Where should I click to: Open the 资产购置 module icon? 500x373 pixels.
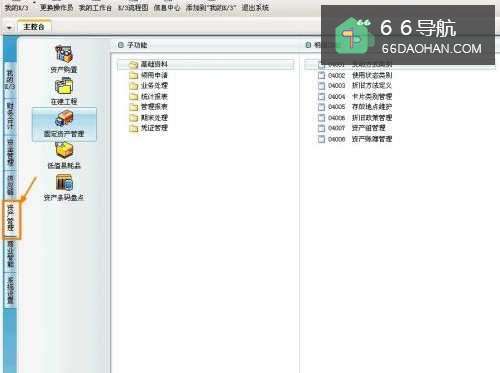[x=64, y=59]
